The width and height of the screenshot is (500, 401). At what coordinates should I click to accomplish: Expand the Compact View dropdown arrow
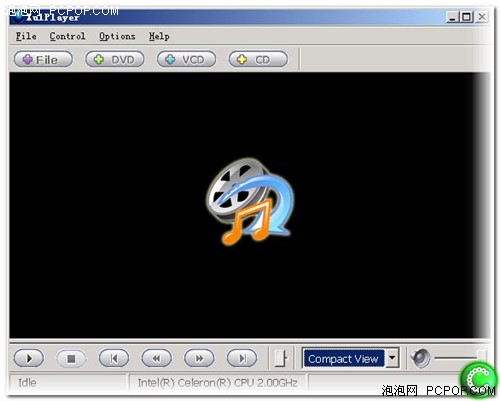(392, 358)
